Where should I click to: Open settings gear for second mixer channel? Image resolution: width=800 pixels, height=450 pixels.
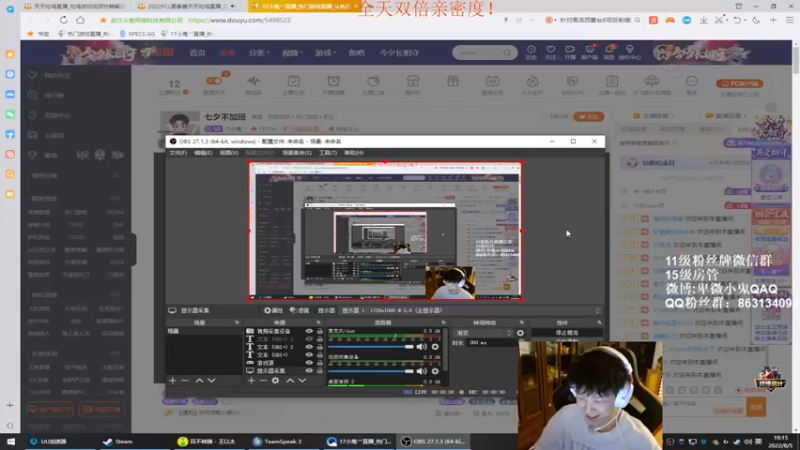(x=435, y=371)
